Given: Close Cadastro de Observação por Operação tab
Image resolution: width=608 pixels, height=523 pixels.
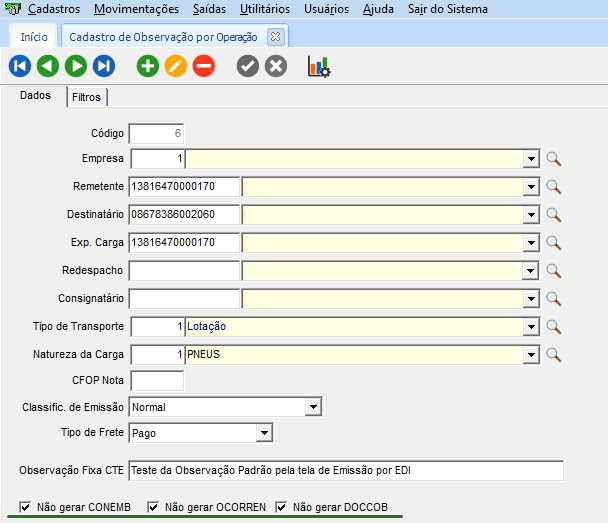Looking at the screenshot, I should pyautogui.click(x=275, y=37).
